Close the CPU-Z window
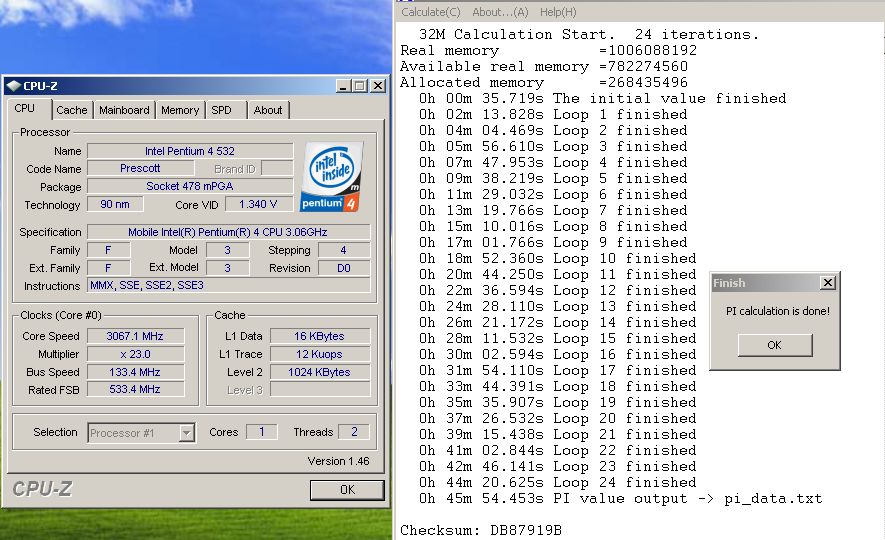885x540 pixels. (x=378, y=86)
